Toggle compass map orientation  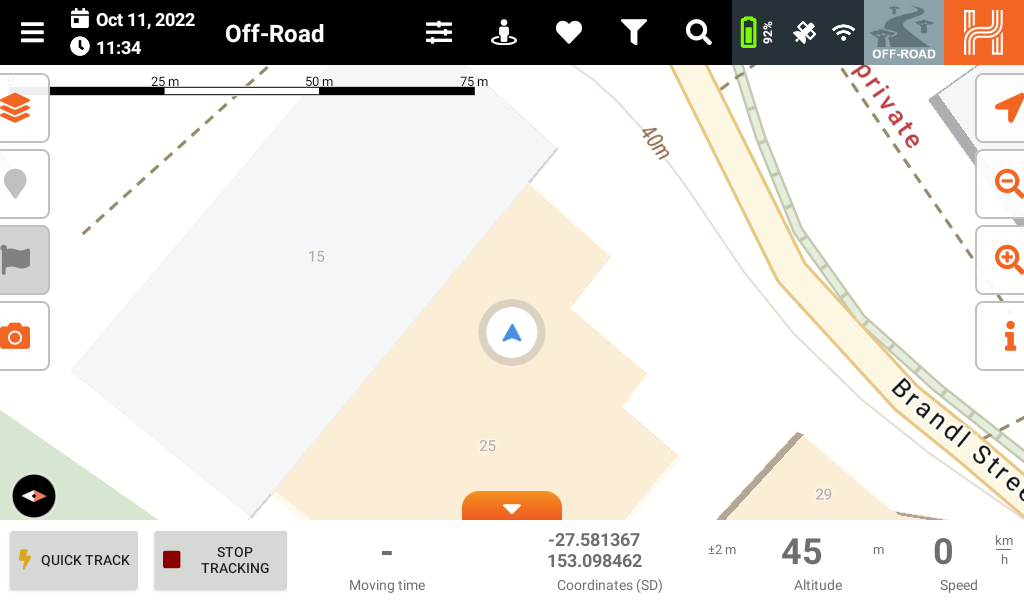34,496
